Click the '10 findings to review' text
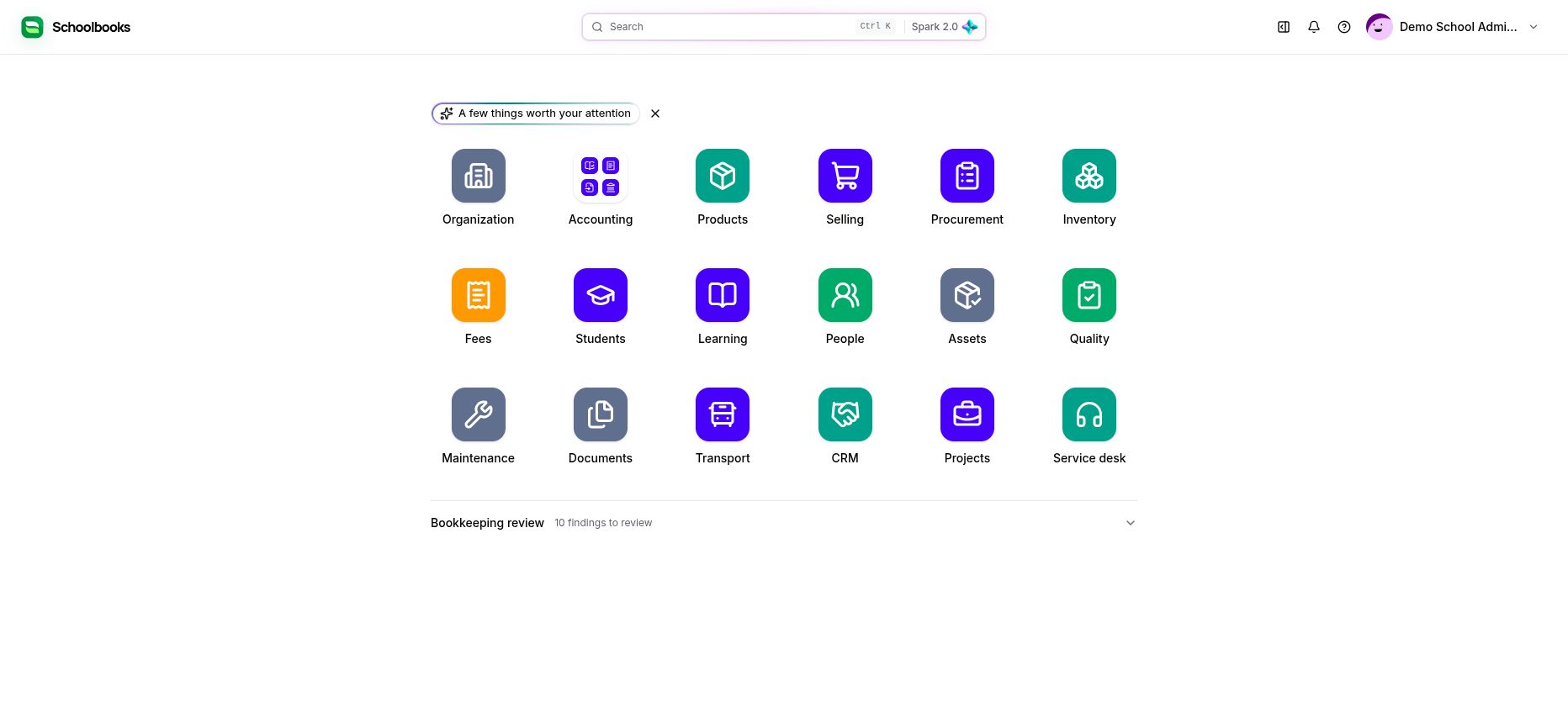This screenshot has width=1568, height=723. click(603, 523)
